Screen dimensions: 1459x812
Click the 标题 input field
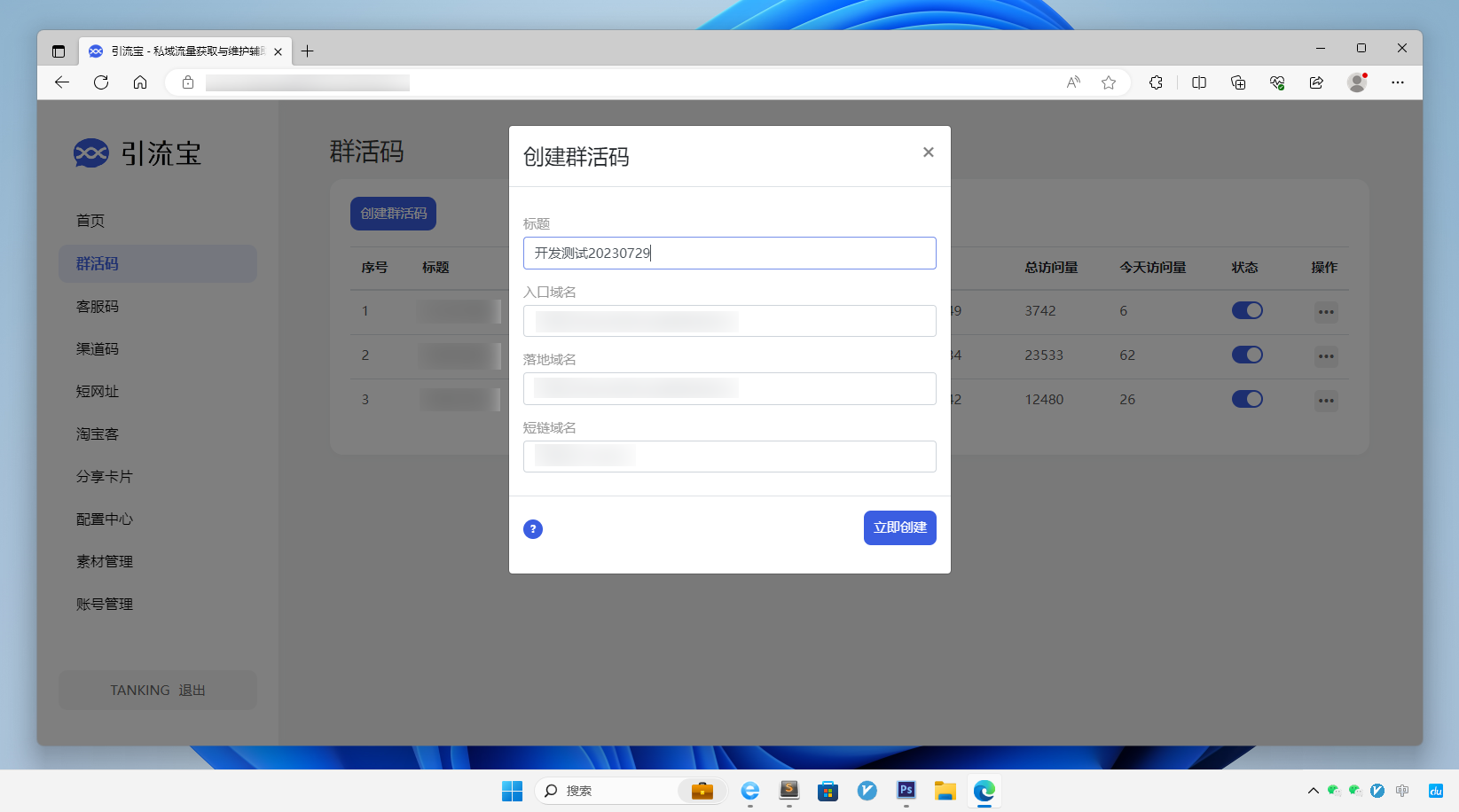729,254
